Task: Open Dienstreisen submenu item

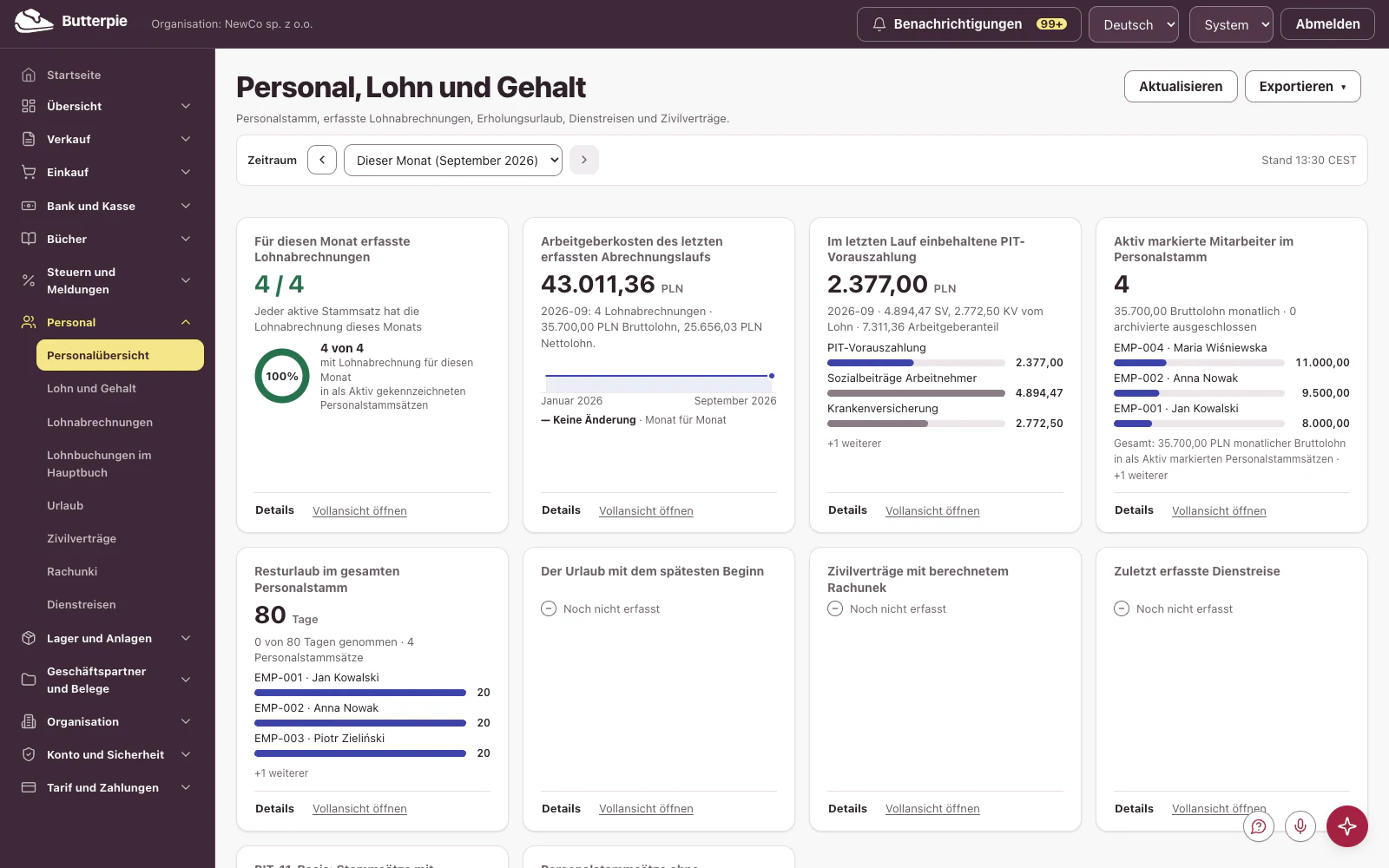Action: tap(120, 604)
